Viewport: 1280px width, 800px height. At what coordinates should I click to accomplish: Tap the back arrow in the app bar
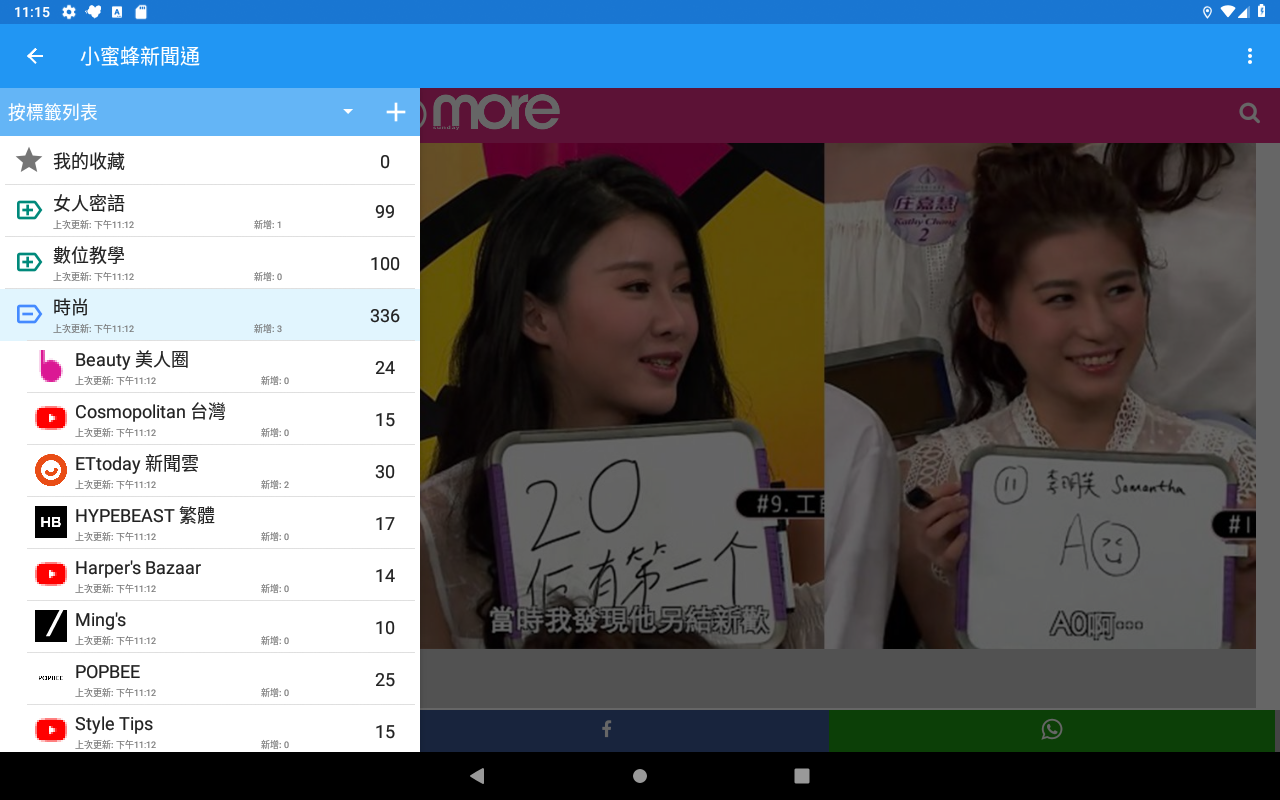pyautogui.click(x=35, y=56)
